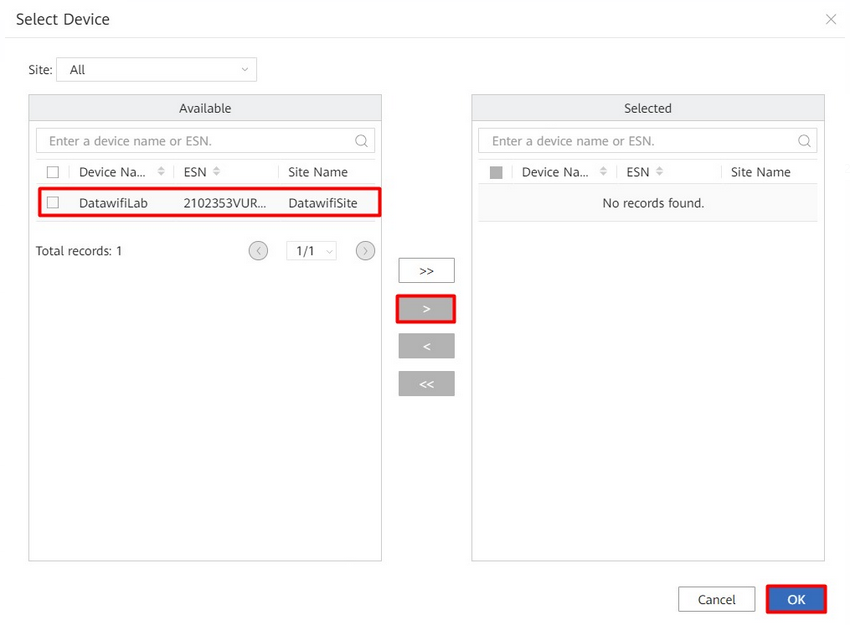
Task: Toggle select-all checkbox in Selected header
Action: [495, 172]
